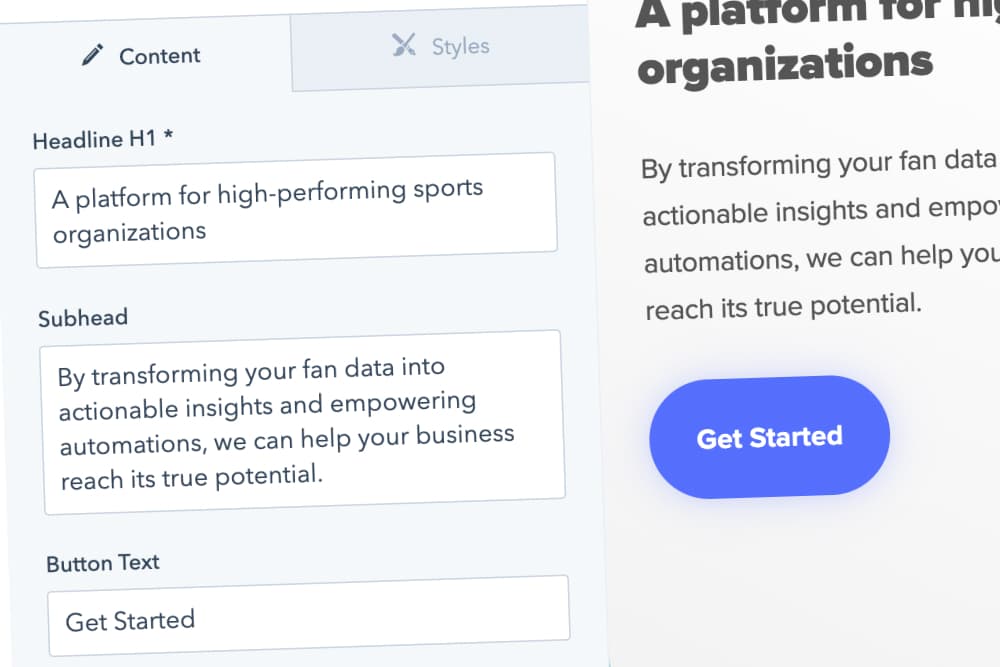The width and height of the screenshot is (1000, 667).
Task: Click the bold 'organizations' heading in preview
Action: [785, 64]
